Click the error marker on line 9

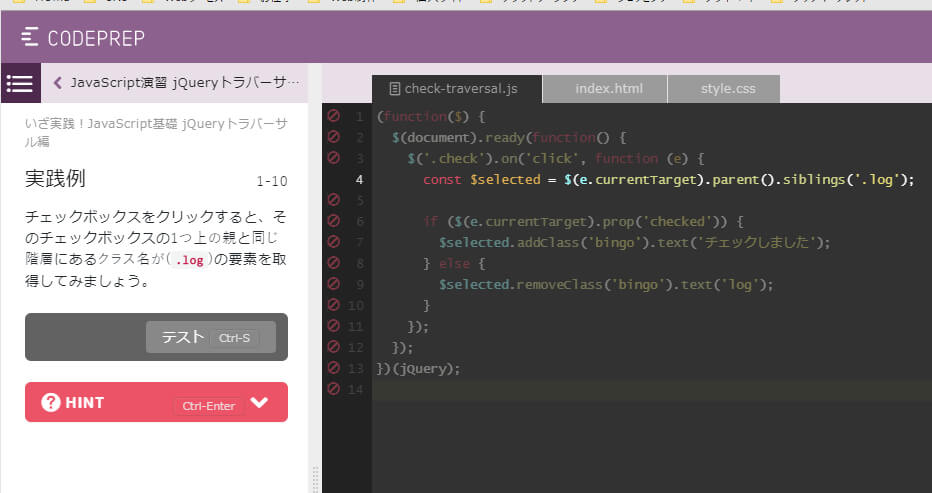tap(333, 284)
